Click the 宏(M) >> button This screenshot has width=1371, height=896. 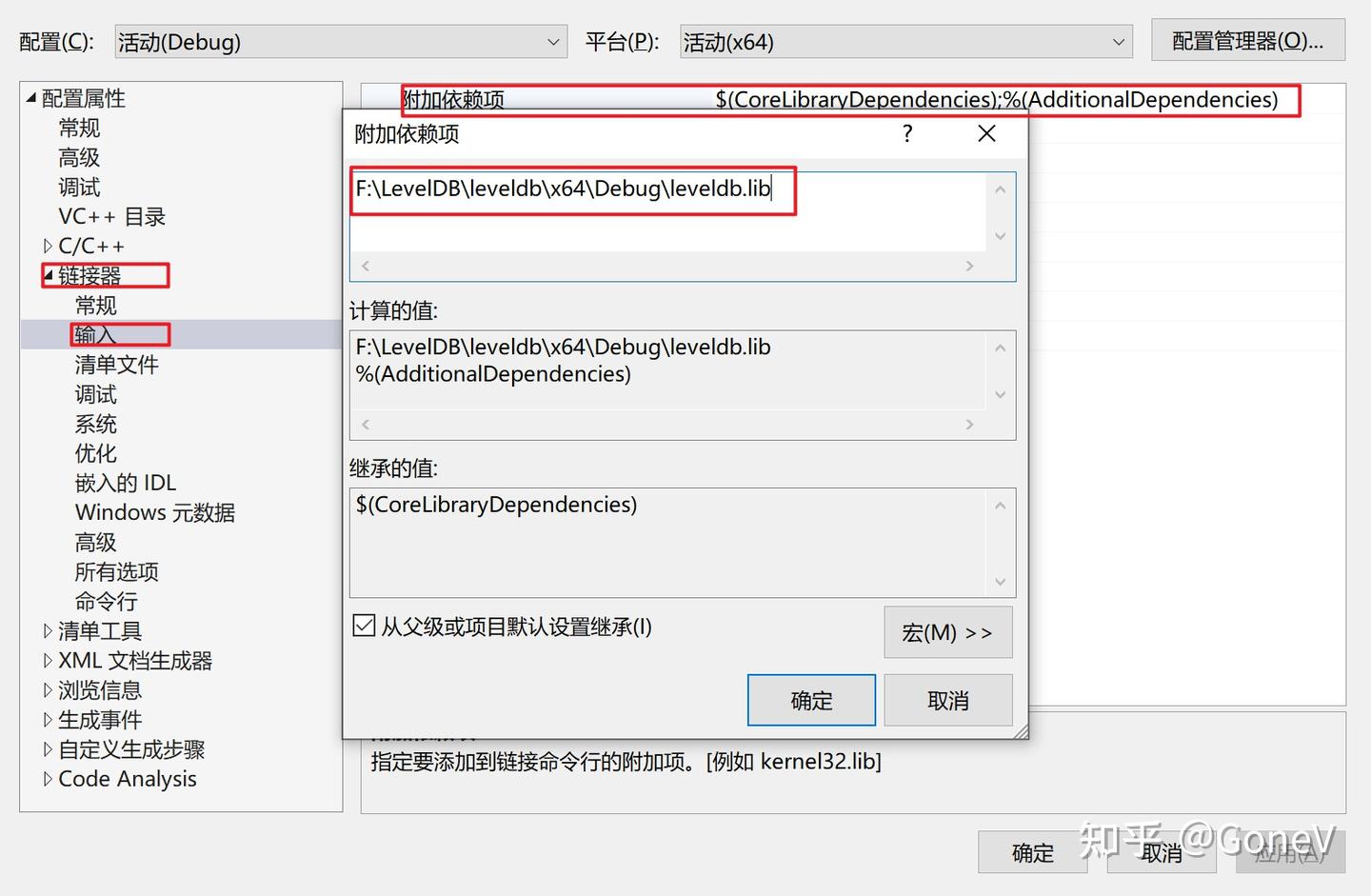pyautogui.click(x=947, y=632)
